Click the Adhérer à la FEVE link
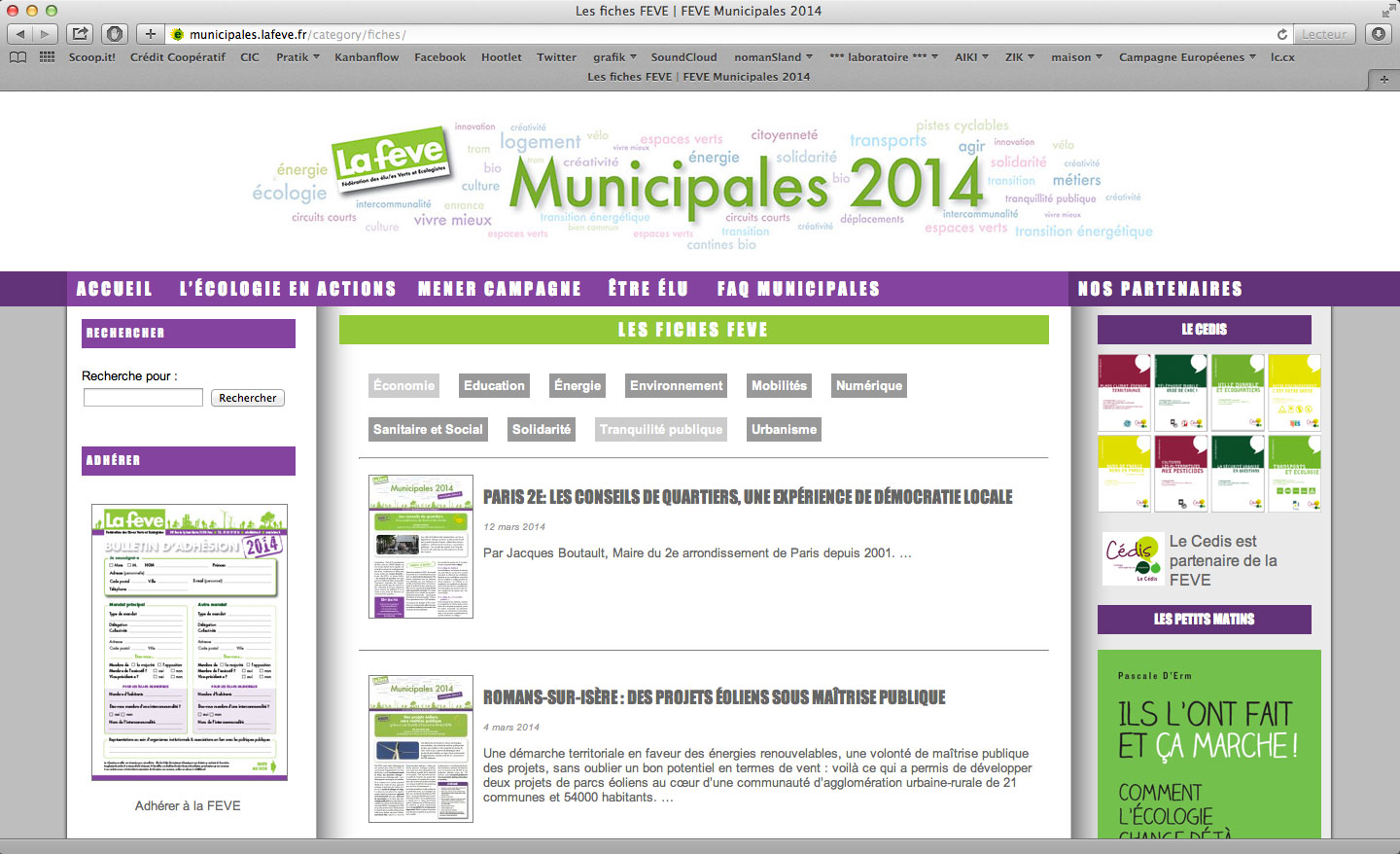Viewport: 1400px width, 854px height. (188, 806)
